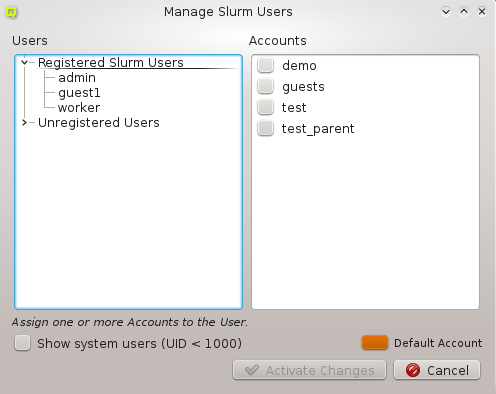Close the Manage Slurm Users window
Screen dimensions: 496x394
tap(482, 12)
